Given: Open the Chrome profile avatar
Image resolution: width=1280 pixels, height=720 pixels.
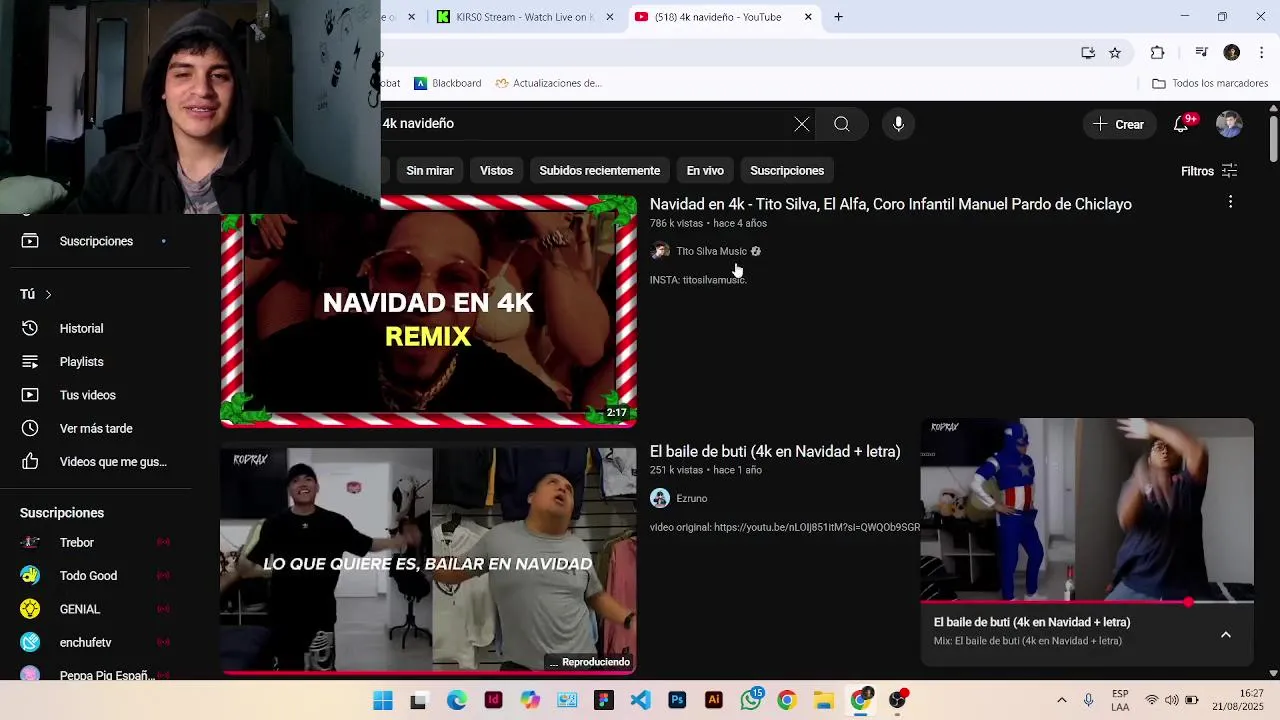Looking at the screenshot, I should tap(1232, 53).
